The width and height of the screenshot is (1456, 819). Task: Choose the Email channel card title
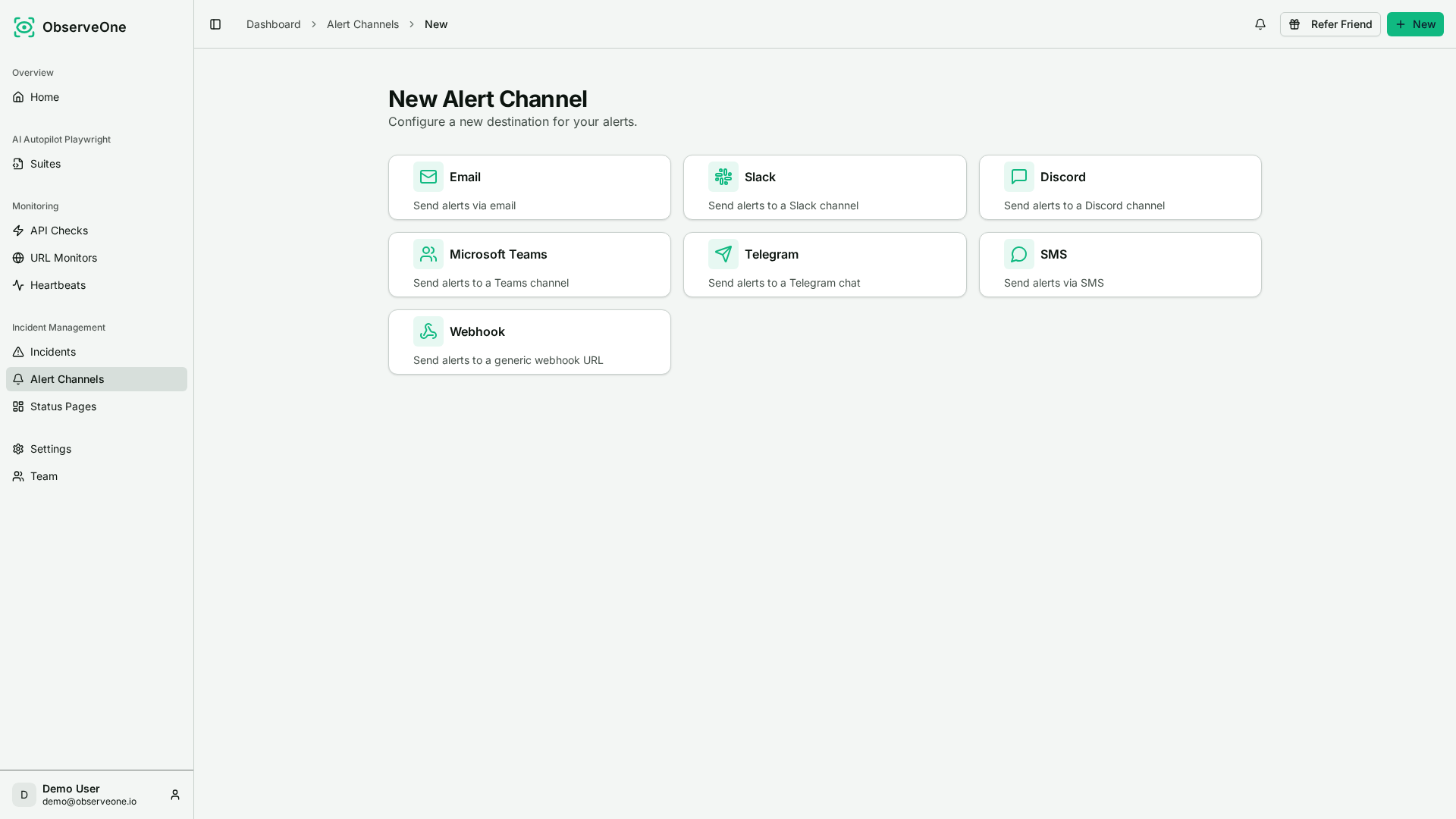(x=465, y=177)
